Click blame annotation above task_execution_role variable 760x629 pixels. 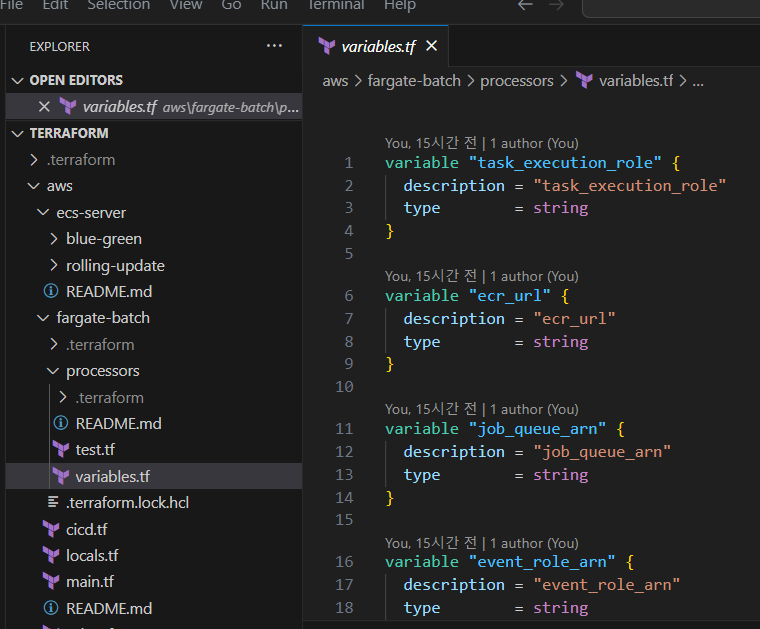(x=481, y=143)
